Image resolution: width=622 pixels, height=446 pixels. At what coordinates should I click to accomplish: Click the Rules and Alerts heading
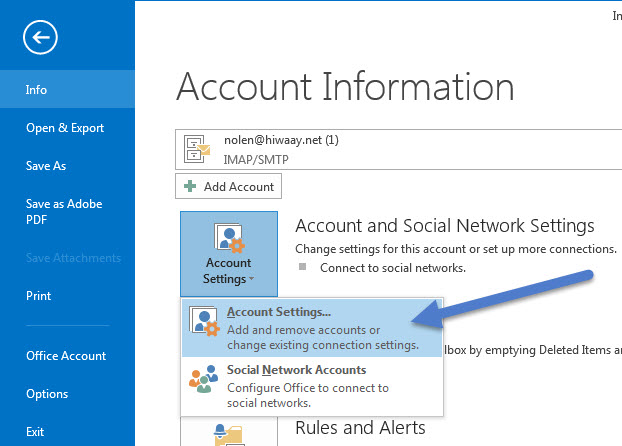pyautogui.click(x=360, y=428)
